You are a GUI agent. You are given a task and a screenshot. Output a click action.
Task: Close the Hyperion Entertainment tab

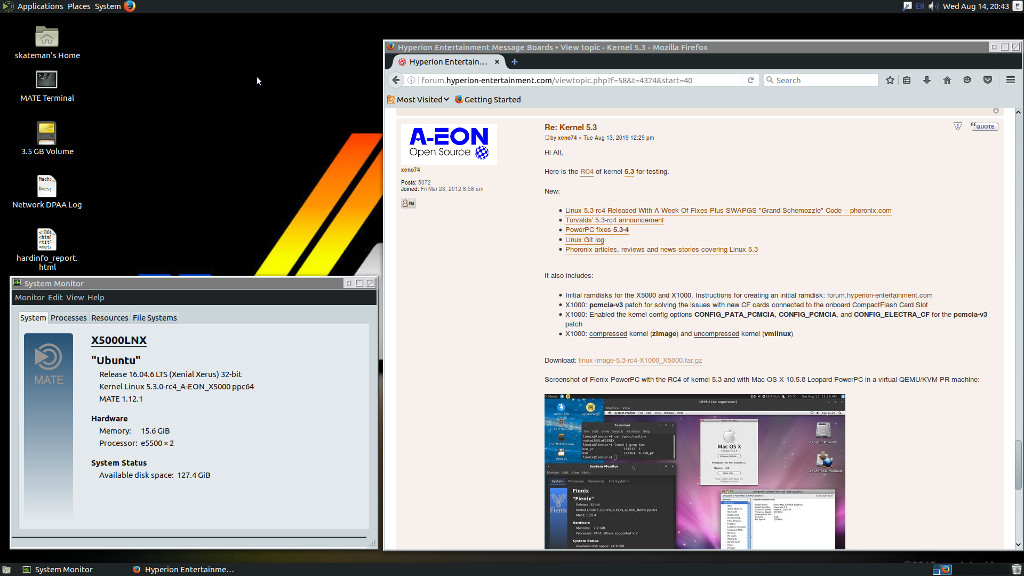pos(497,62)
